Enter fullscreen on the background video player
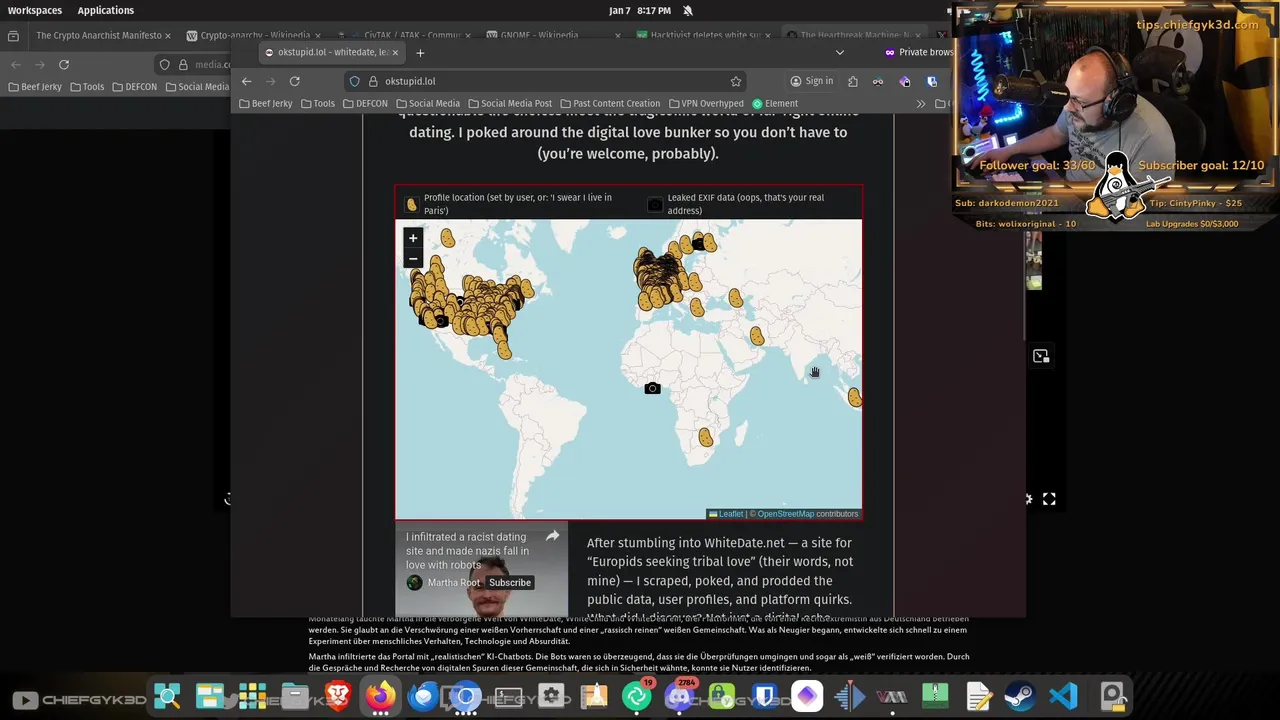 point(1049,499)
